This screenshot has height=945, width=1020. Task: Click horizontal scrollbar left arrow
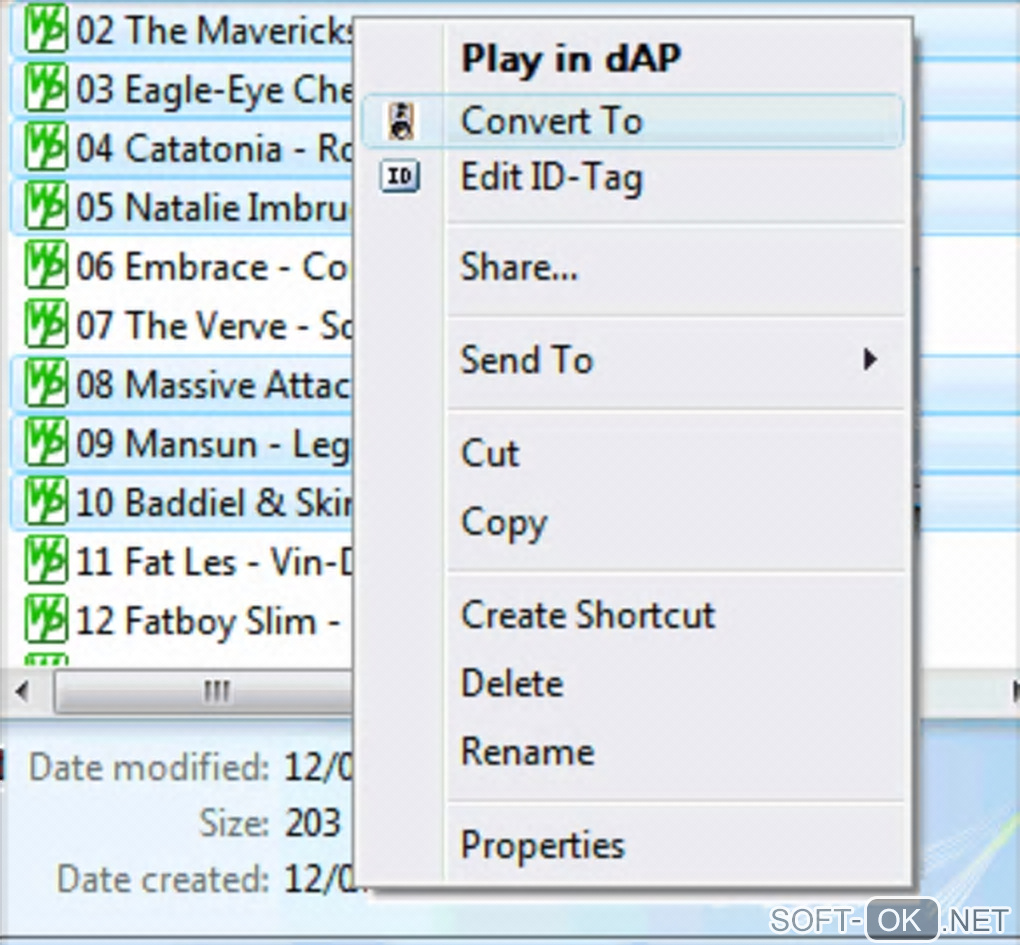23,691
